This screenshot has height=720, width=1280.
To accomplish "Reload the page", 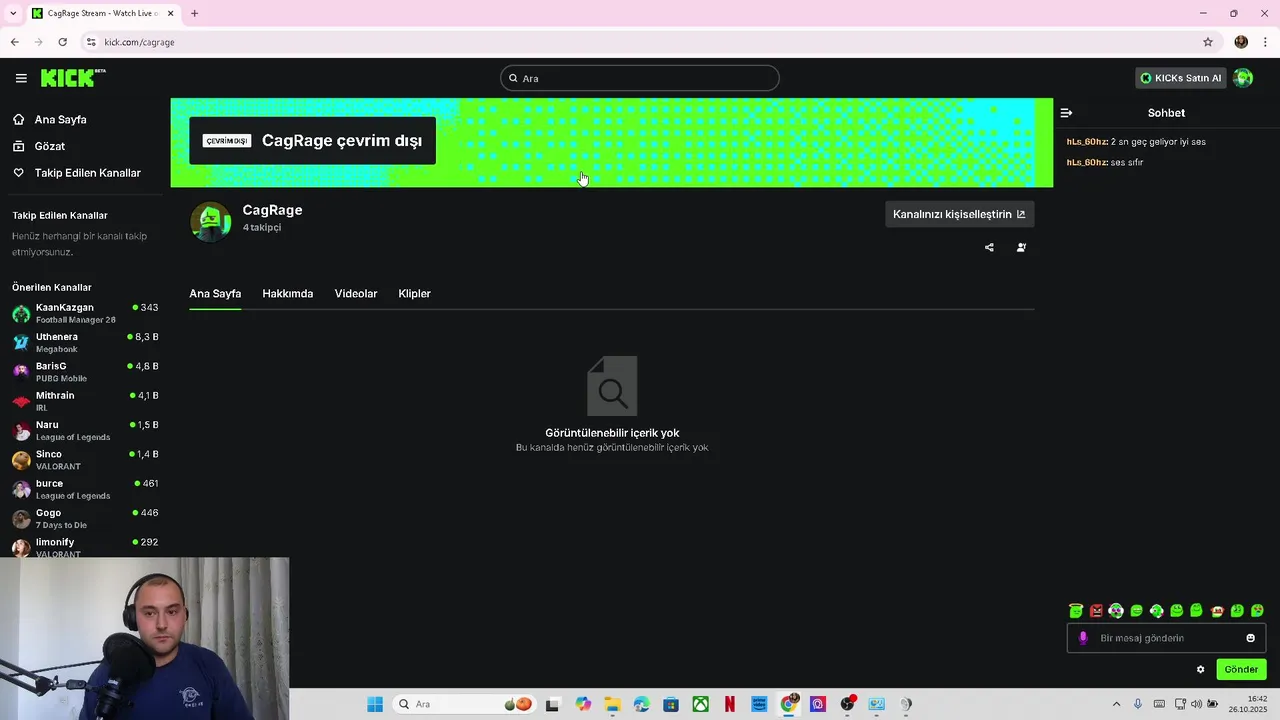I will [62, 42].
